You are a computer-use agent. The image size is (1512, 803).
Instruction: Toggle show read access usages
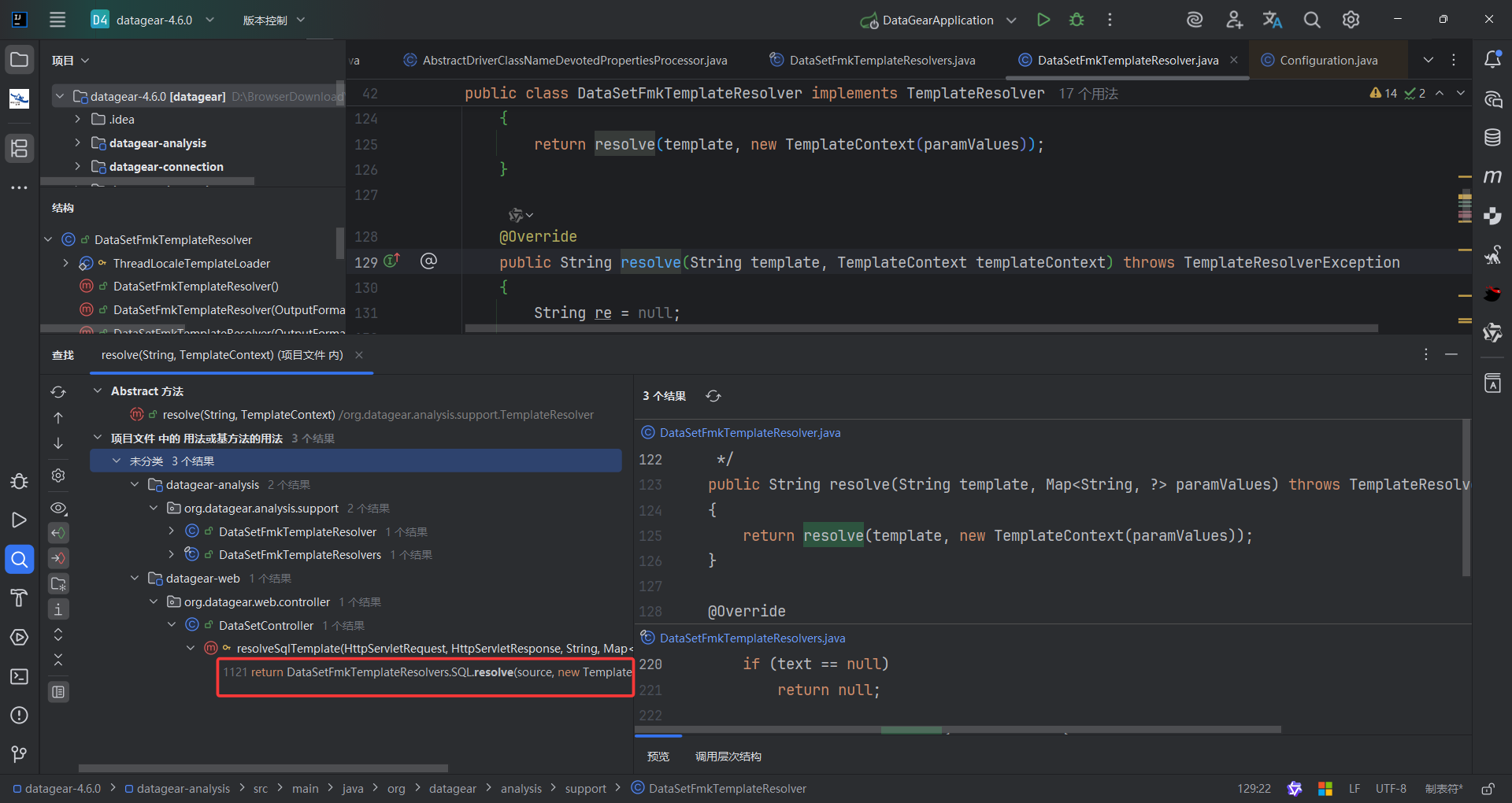pyautogui.click(x=58, y=533)
